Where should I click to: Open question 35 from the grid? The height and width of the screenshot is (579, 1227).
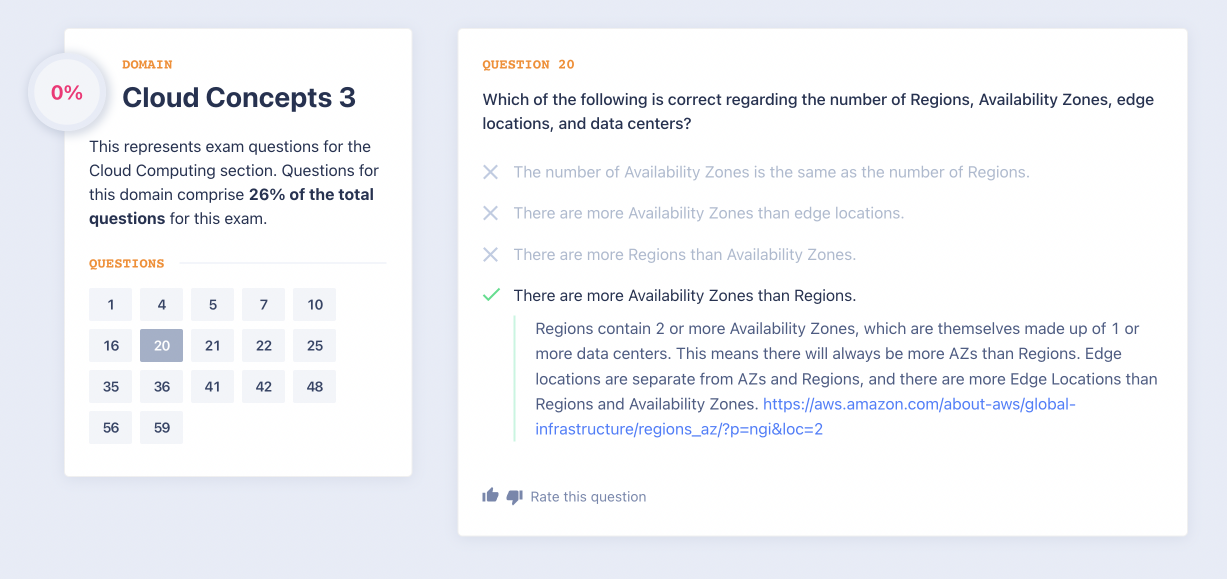point(111,387)
